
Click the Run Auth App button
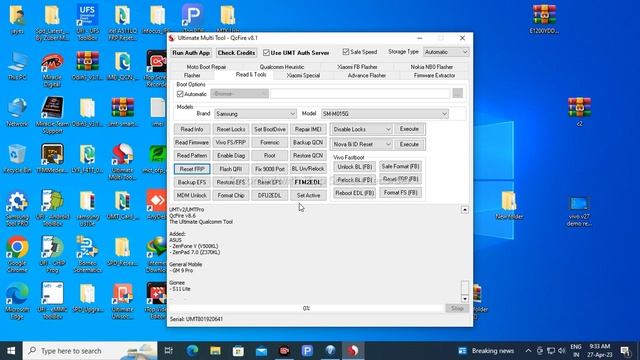191,53
